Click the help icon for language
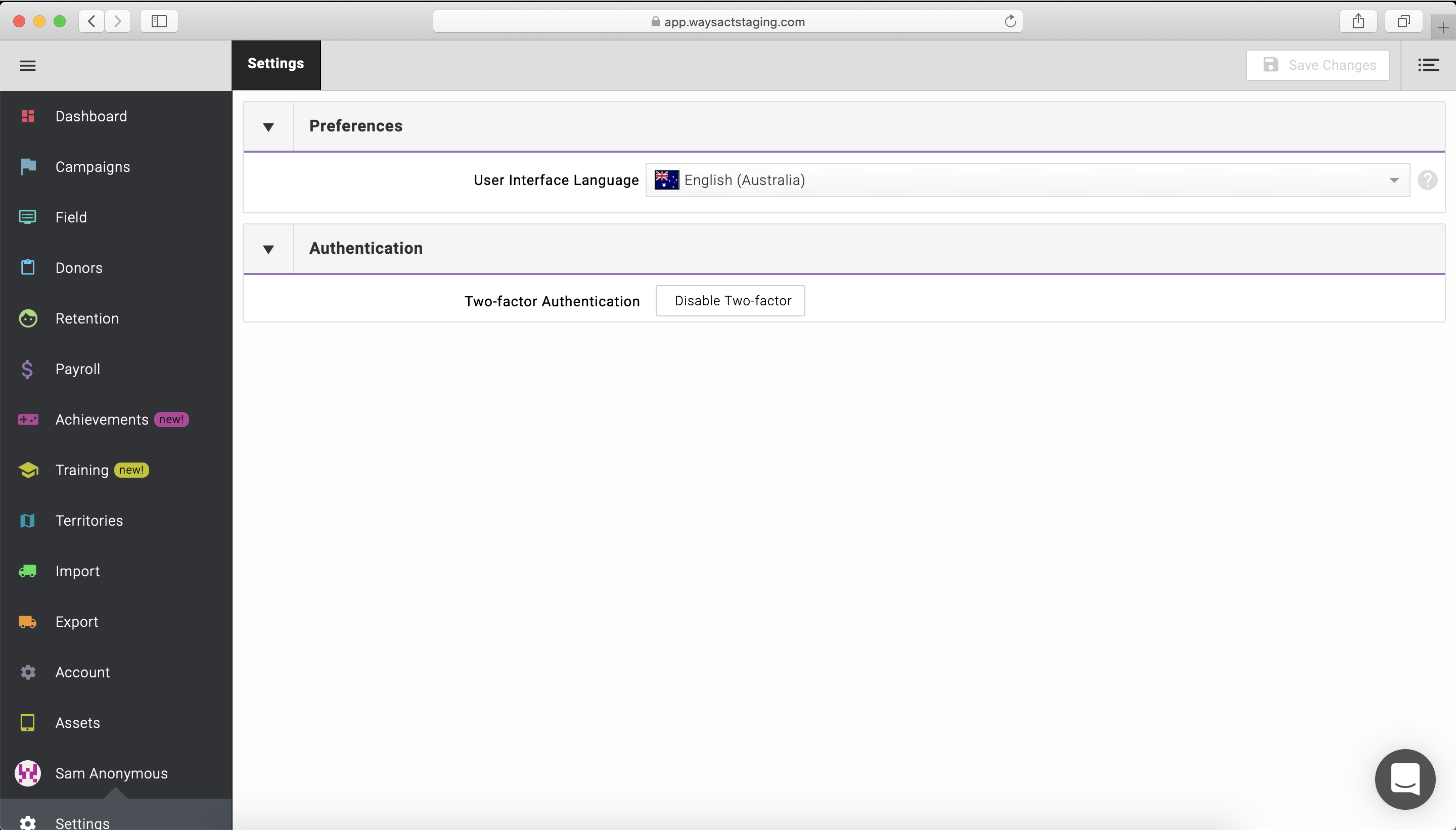The width and height of the screenshot is (1456, 830). point(1427,180)
